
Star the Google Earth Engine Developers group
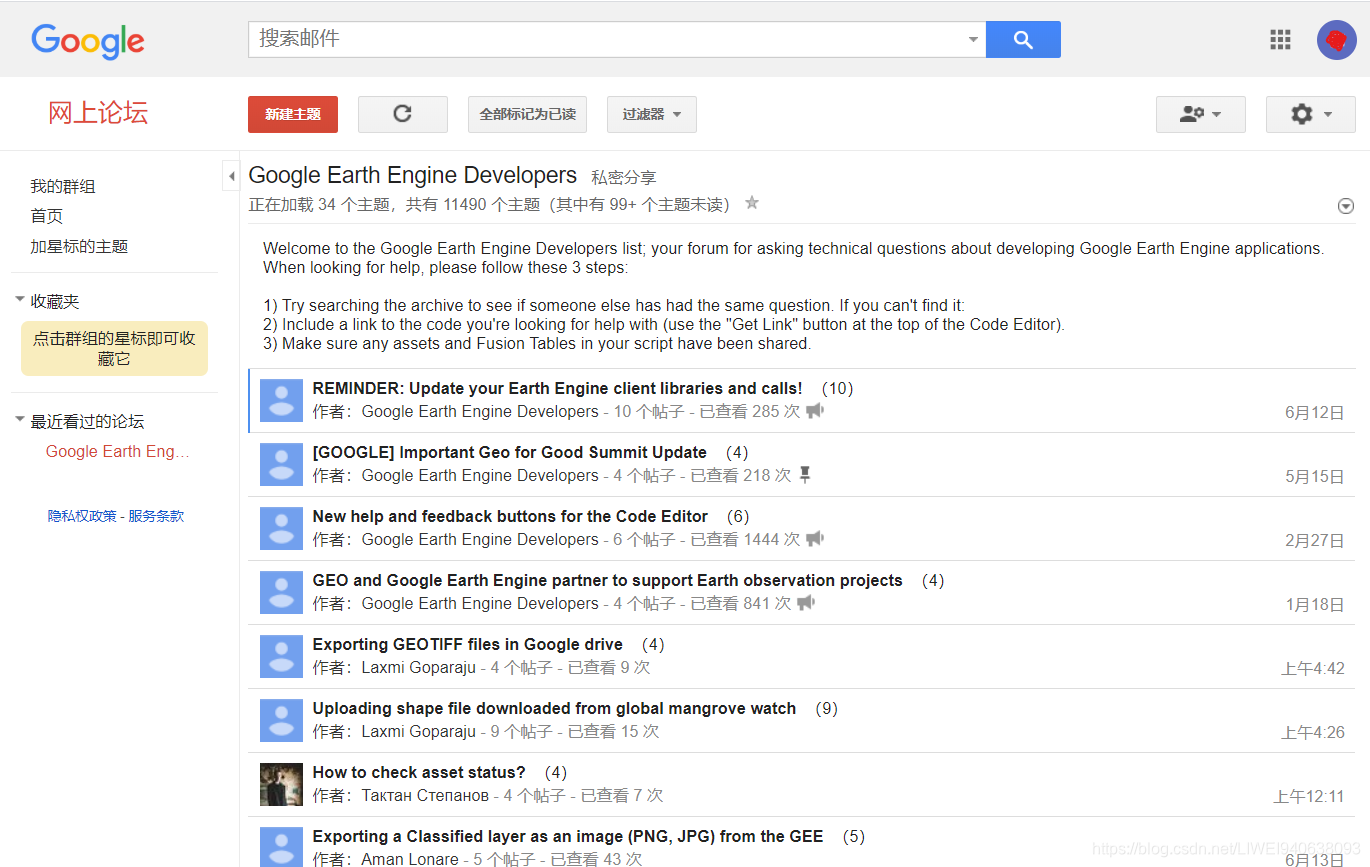click(x=752, y=203)
